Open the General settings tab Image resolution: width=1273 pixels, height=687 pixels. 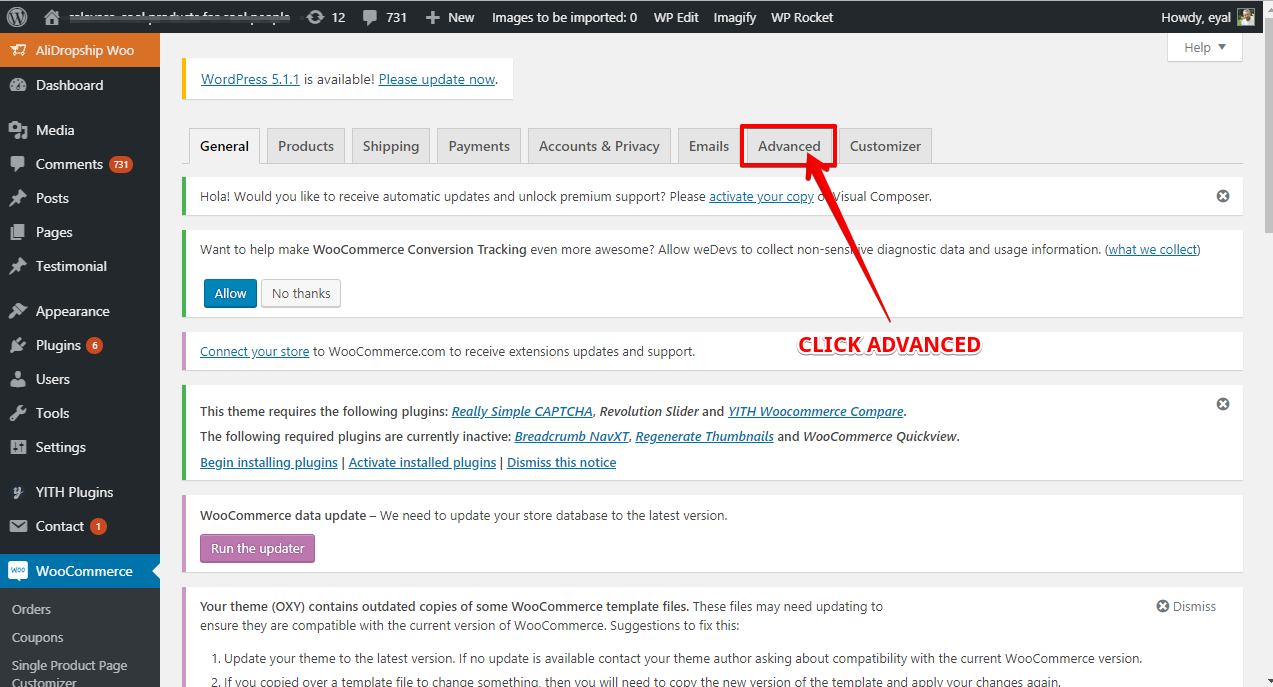point(225,146)
